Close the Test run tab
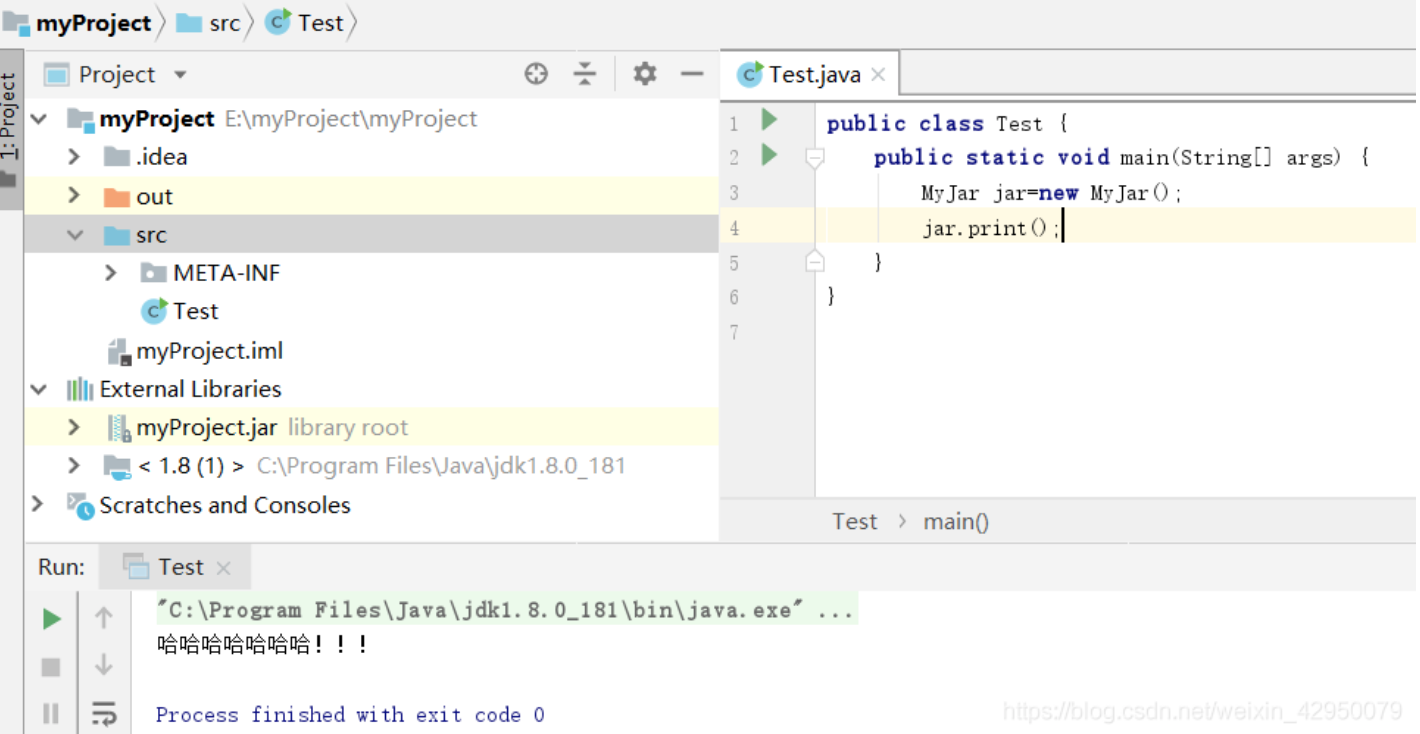 pos(223,568)
